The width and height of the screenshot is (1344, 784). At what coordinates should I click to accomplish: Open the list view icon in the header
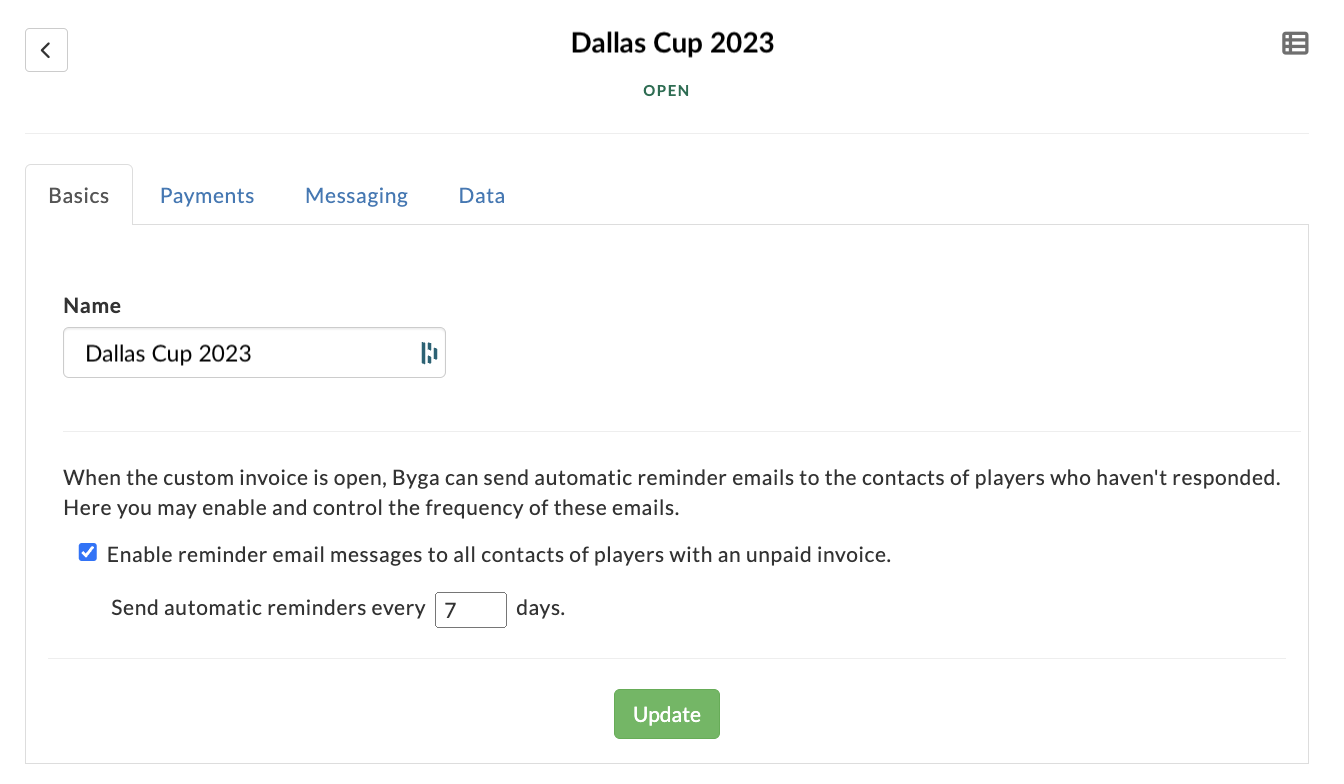1295,43
